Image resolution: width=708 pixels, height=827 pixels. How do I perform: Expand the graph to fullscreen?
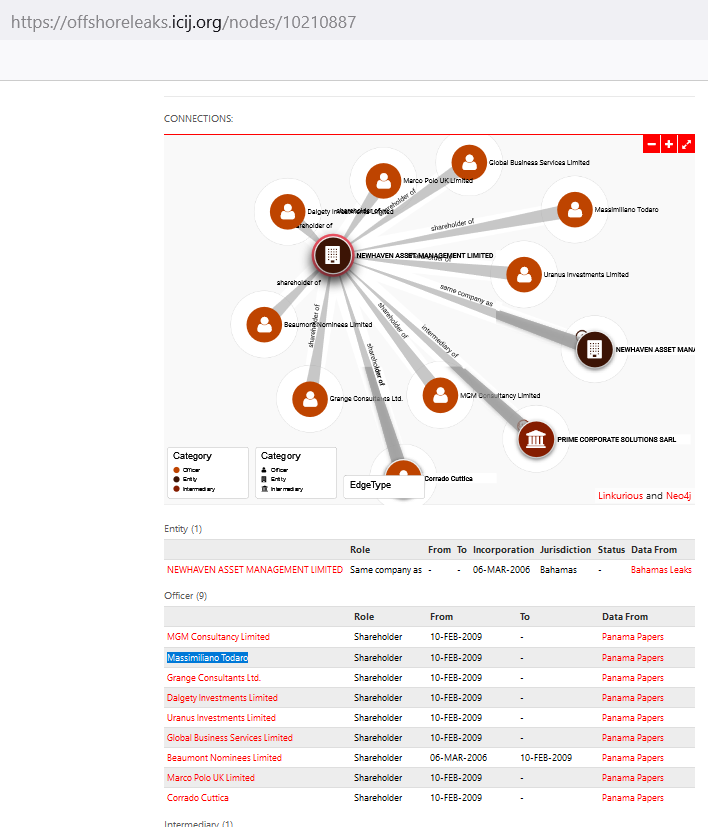coord(686,144)
